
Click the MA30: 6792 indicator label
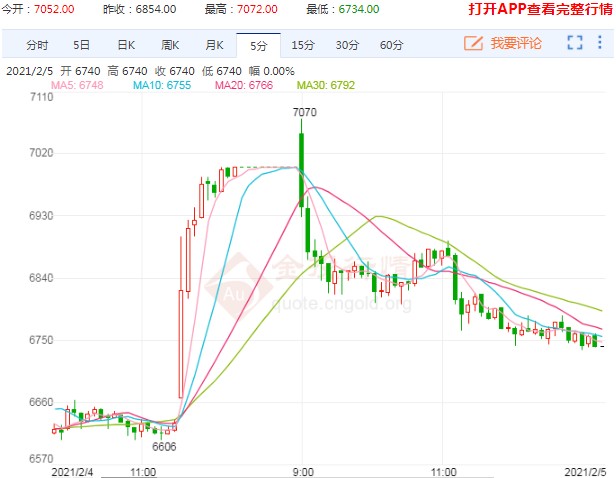326,85
